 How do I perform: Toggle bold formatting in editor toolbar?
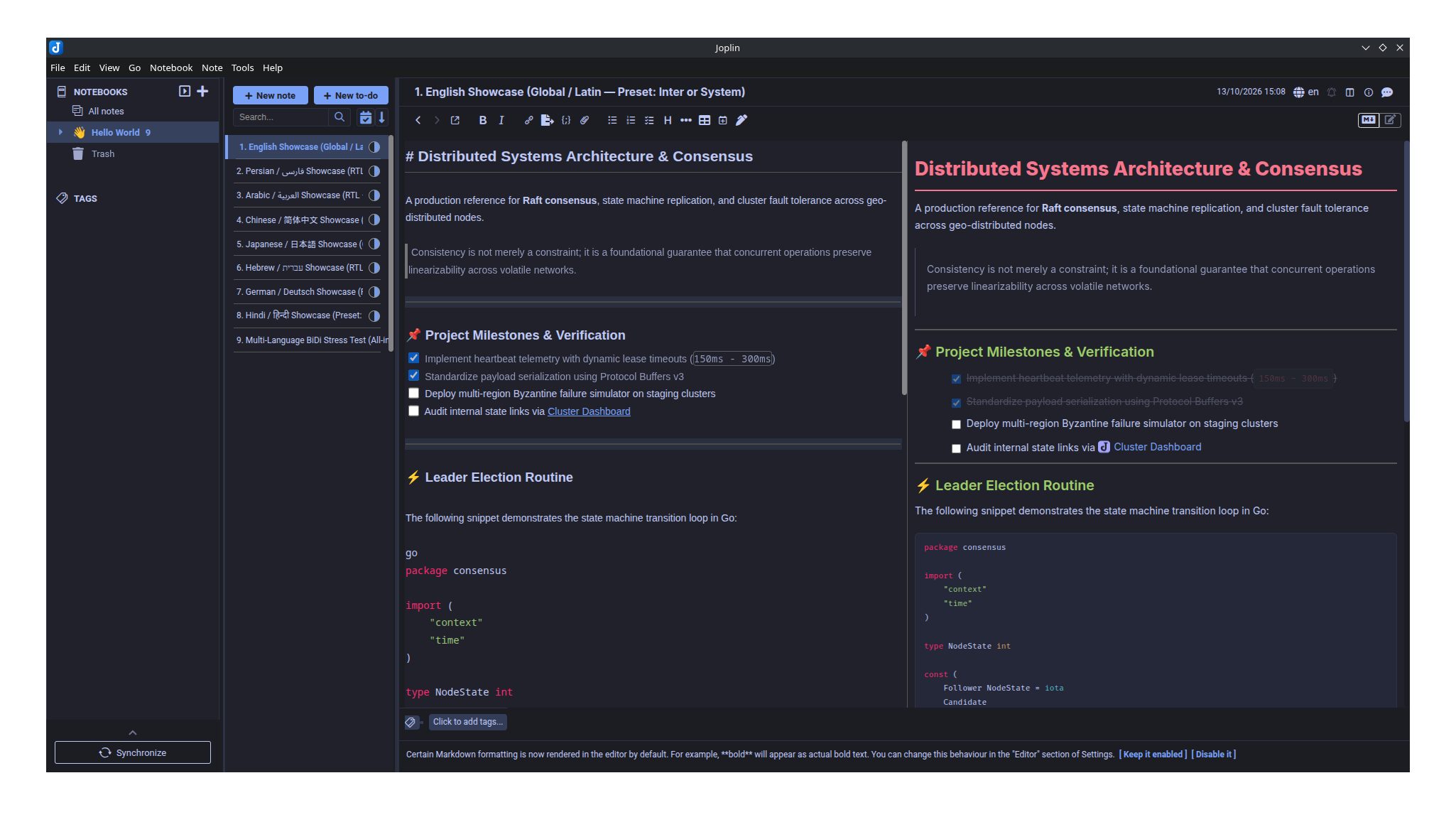tap(483, 120)
